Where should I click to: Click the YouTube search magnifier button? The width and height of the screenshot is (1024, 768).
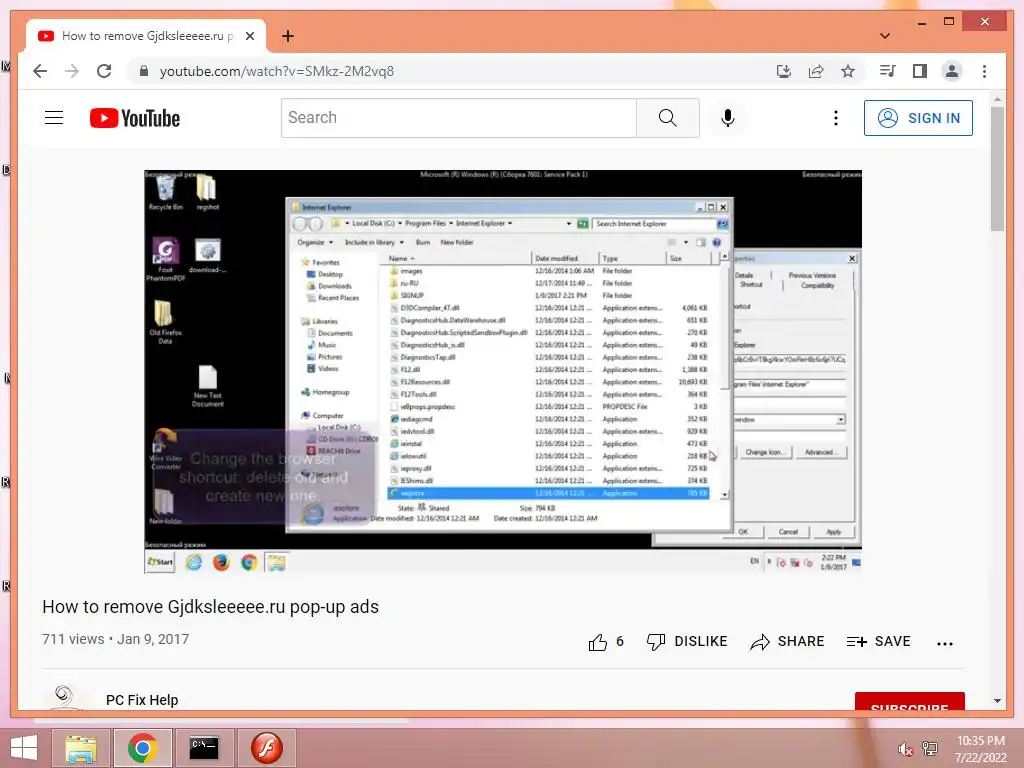tap(667, 118)
